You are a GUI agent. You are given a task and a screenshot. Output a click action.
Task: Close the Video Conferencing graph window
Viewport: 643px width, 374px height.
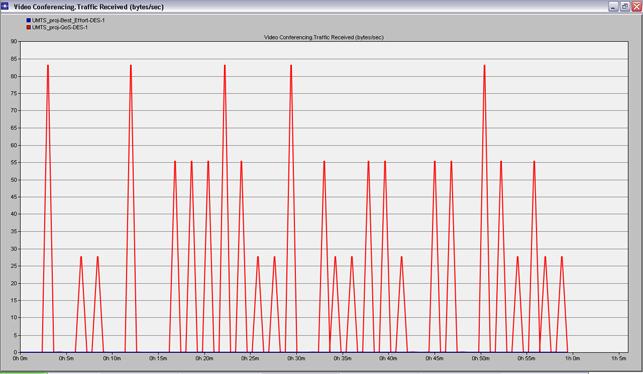click(x=636, y=7)
